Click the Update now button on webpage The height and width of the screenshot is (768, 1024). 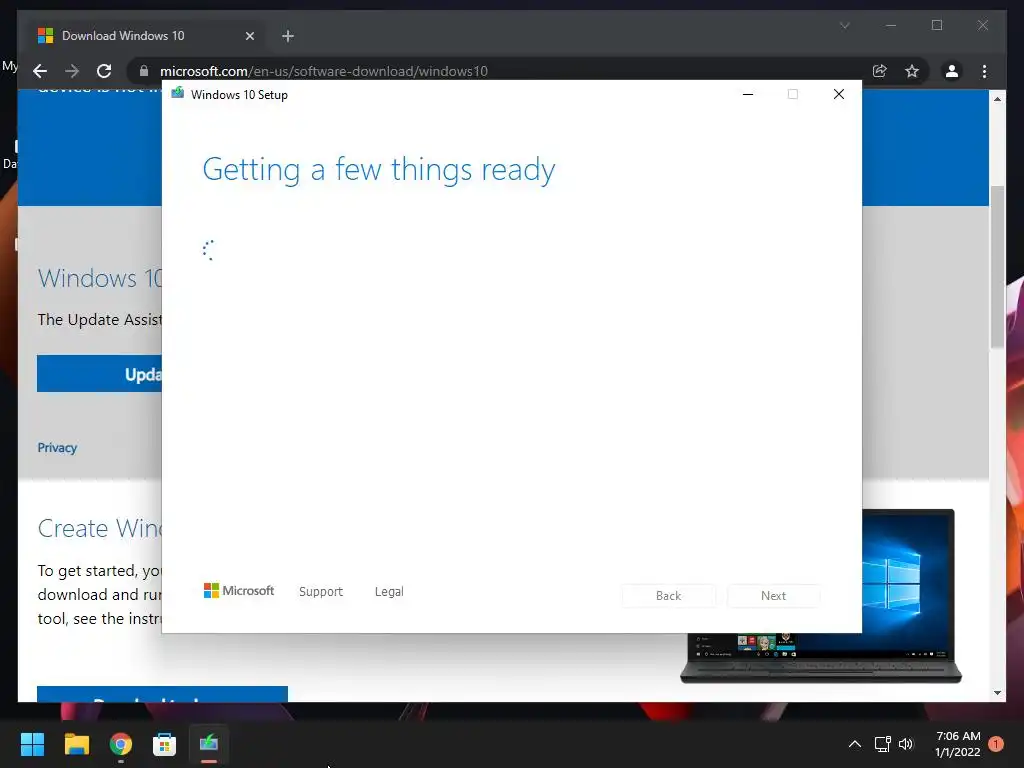click(99, 374)
